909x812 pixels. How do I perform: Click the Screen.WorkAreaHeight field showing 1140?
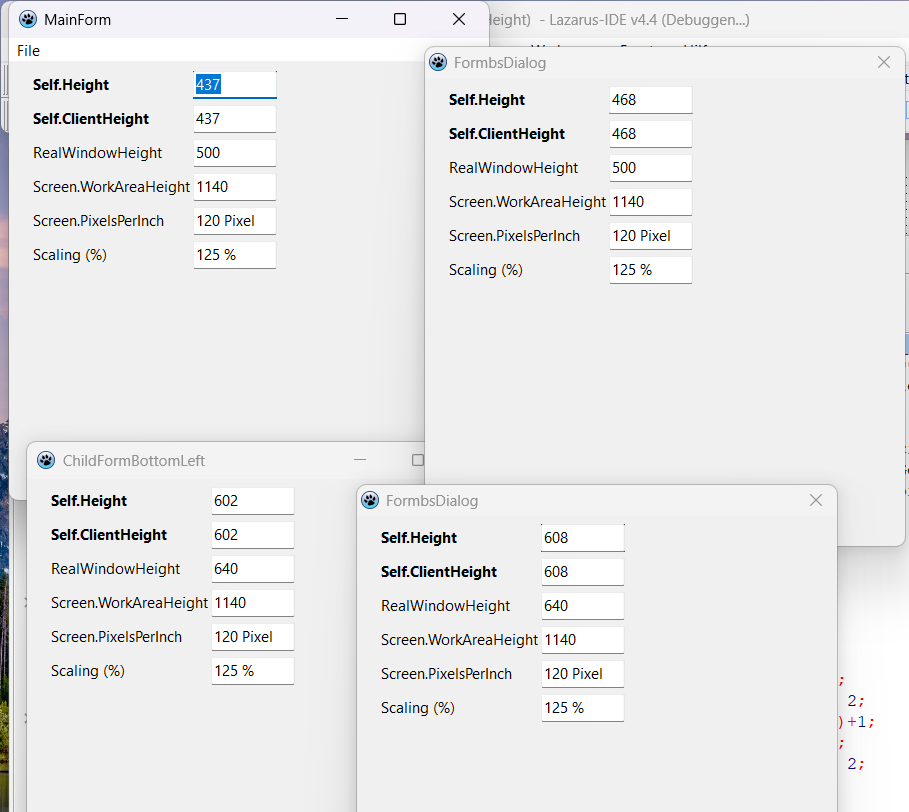[234, 187]
